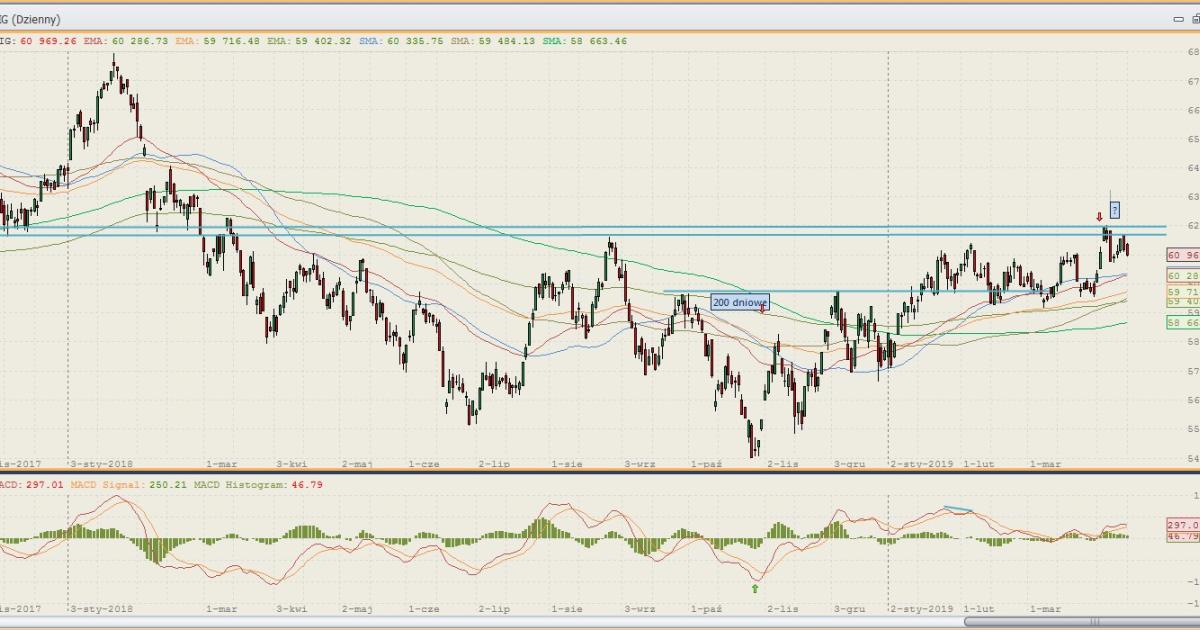The image size is (1200, 630).
Task: Click the splitter between price and MACD panels
Action: click(600, 473)
